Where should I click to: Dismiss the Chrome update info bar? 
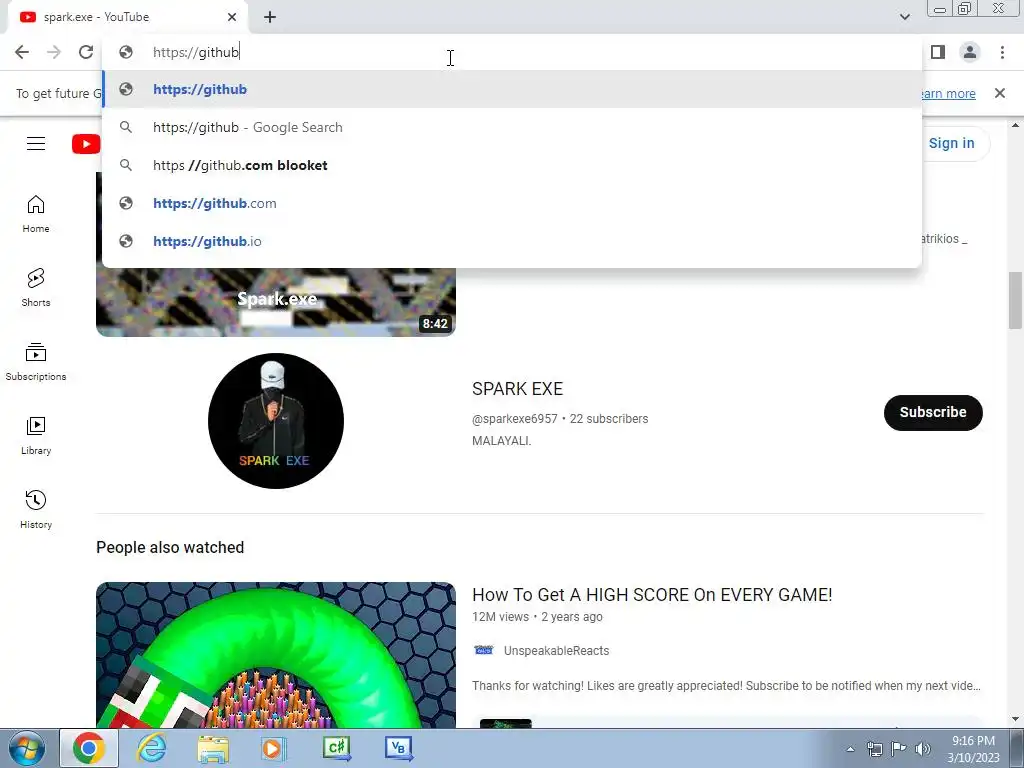[999, 93]
